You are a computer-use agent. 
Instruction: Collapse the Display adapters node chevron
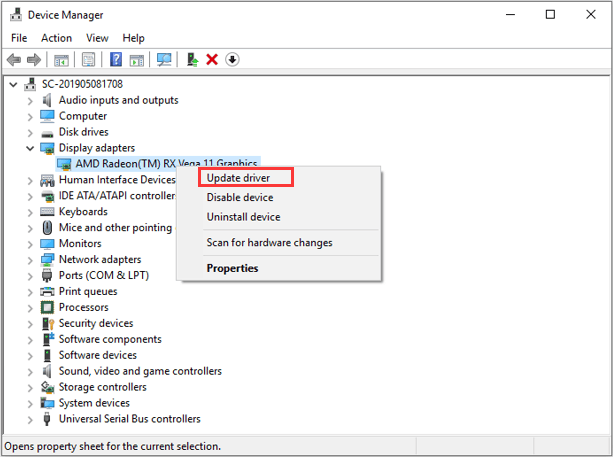click(x=30, y=149)
